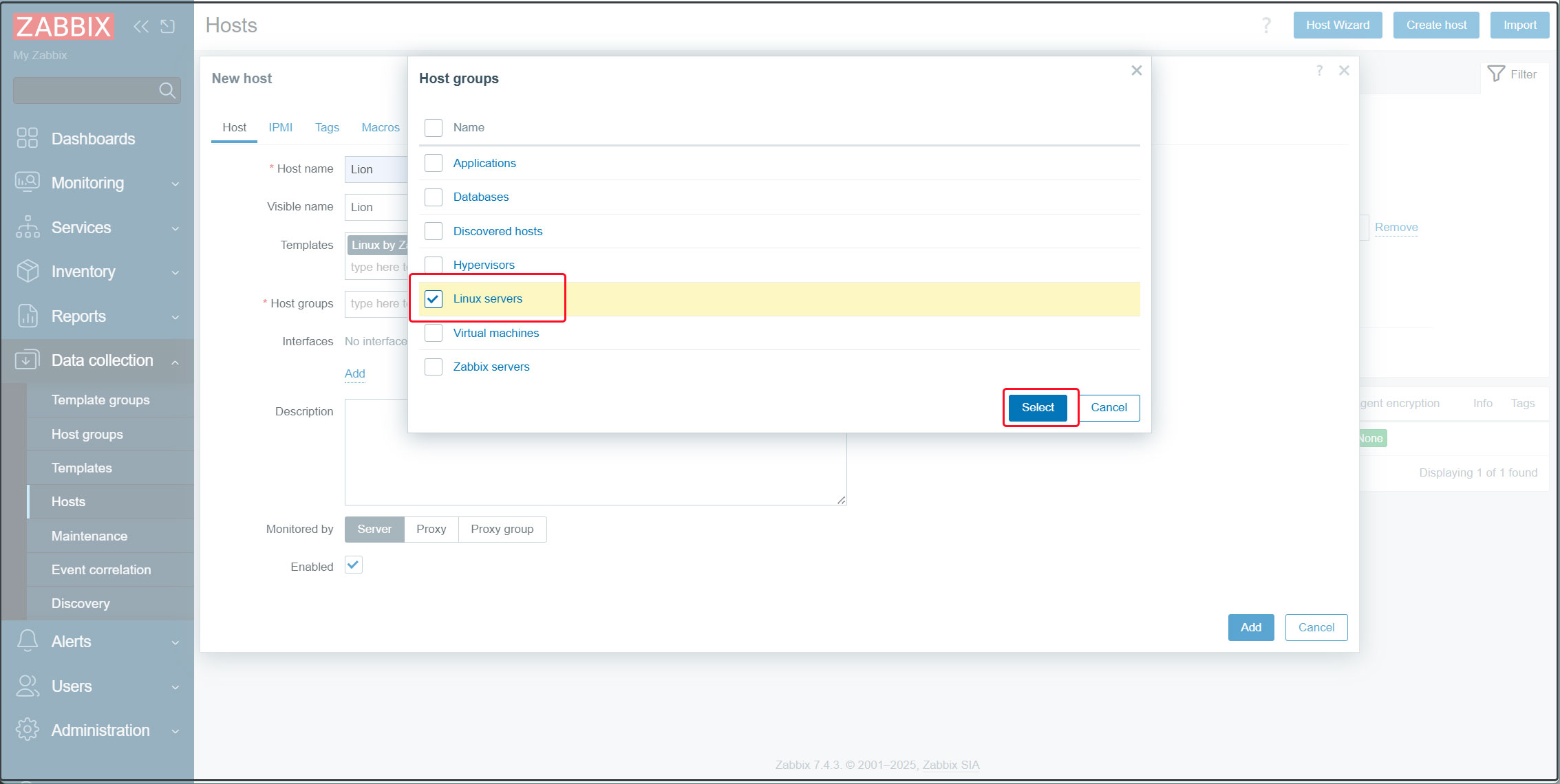This screenshot has height=784, width=1560.
Task: Tick the select-all Name header checkbox
Action: [434, 127]
